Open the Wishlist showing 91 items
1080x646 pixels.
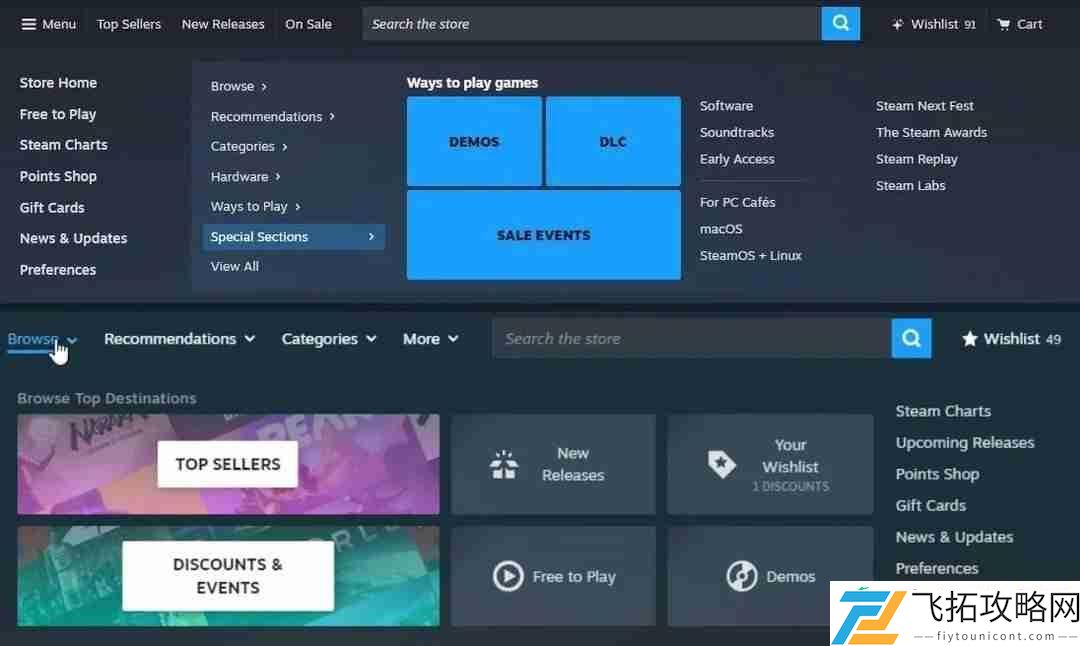point(934,24)
